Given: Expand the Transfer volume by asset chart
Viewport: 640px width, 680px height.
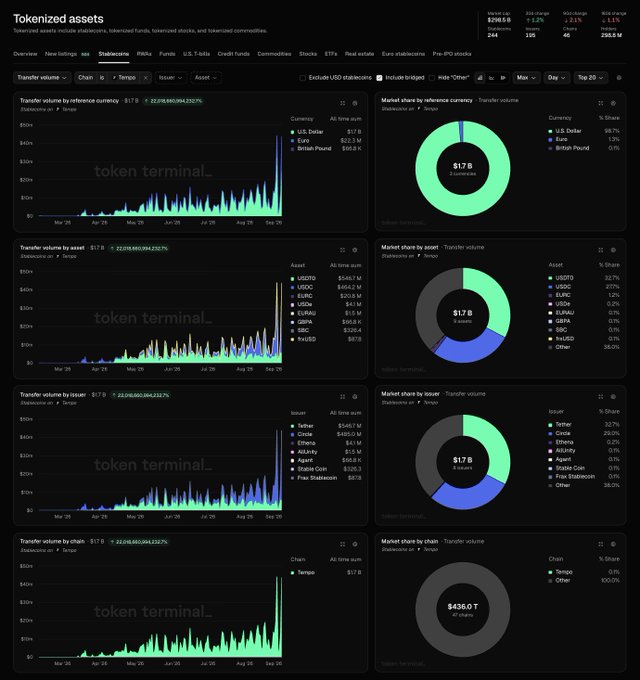Looking at the screenshot, I should [343, 250].
